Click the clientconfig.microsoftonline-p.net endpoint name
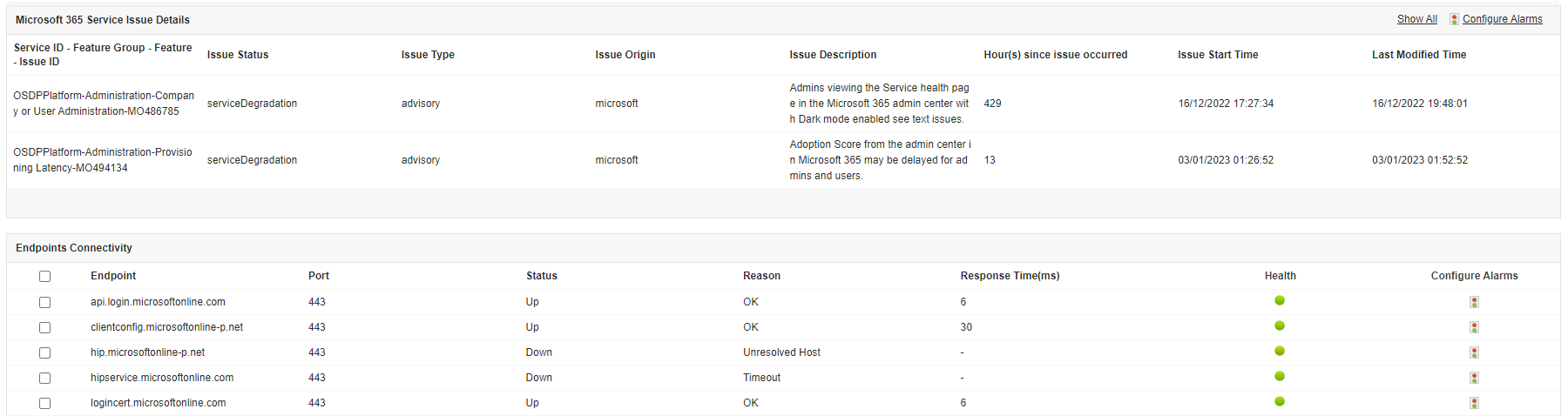 166,327
